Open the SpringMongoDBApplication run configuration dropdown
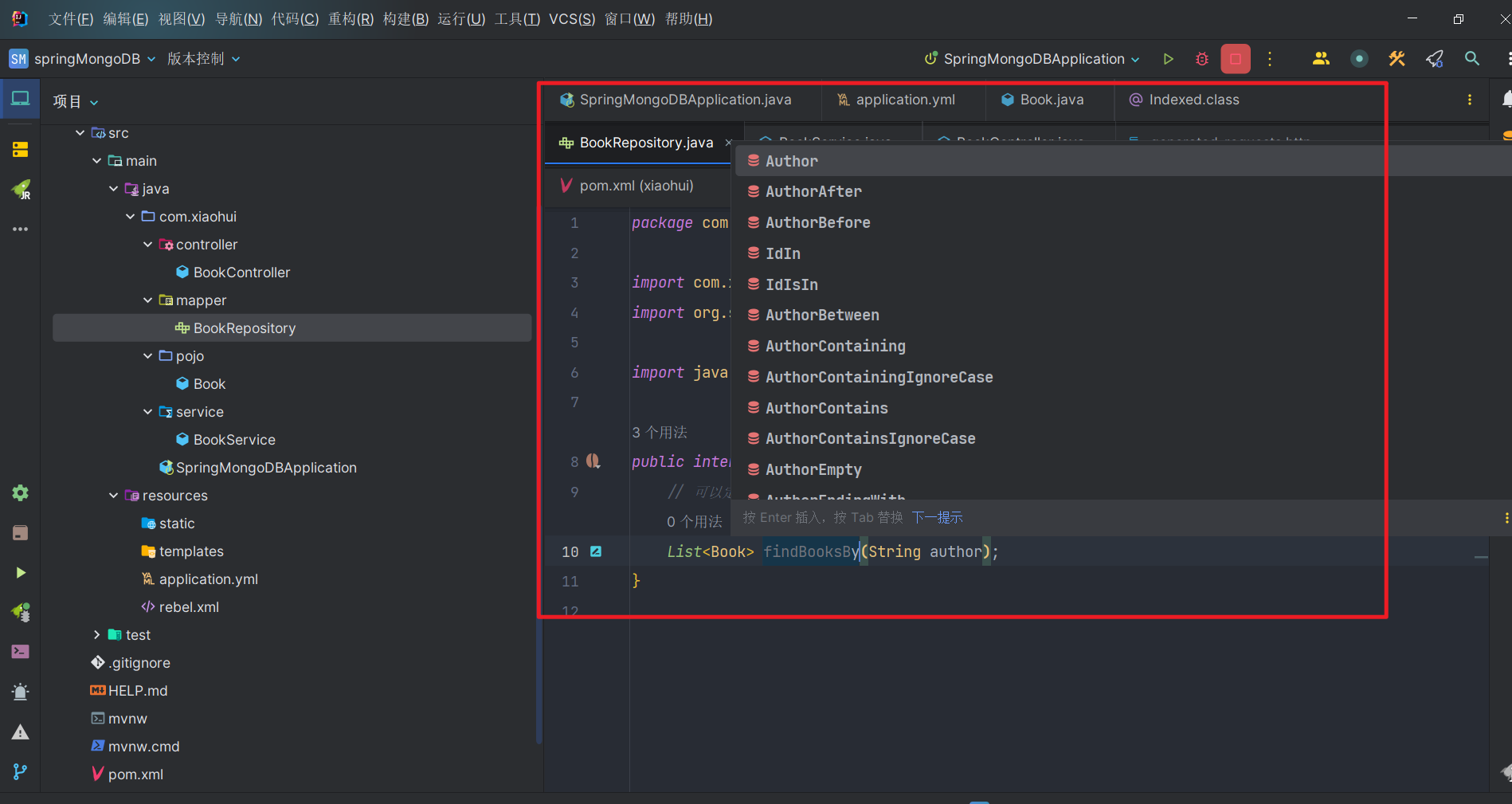Viewport: 1512px width, 804px height. (x=1032, y=59)
